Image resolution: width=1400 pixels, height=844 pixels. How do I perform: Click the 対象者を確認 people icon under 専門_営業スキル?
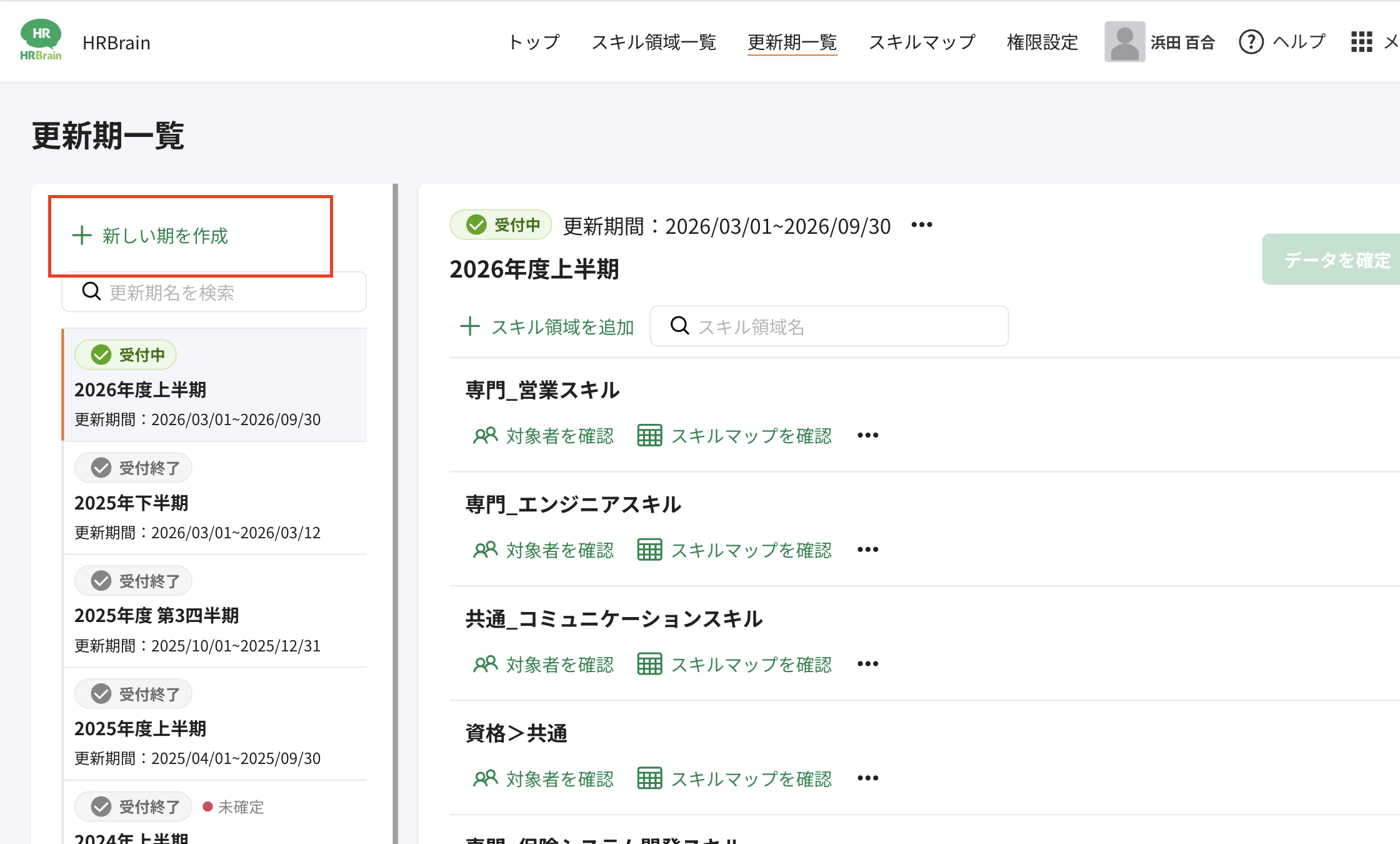coord(485,435)
